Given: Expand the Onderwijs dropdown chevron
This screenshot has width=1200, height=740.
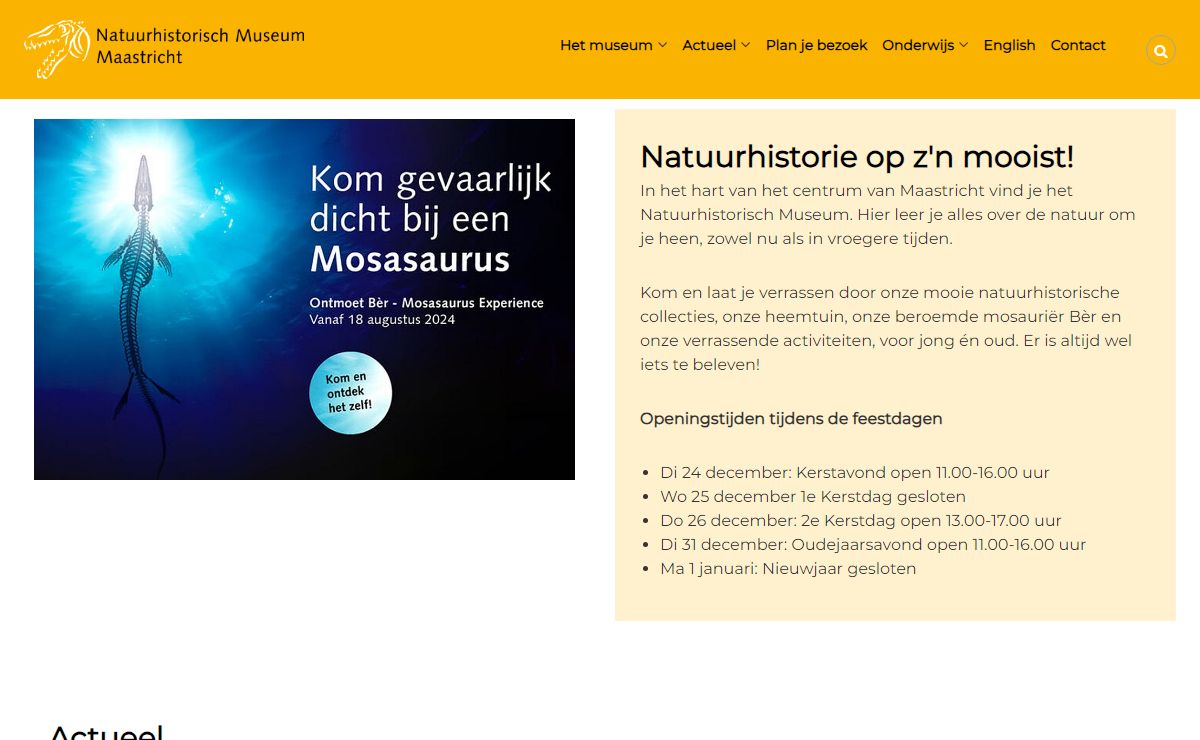Looking at the screenshot, I should coord(963,45).
